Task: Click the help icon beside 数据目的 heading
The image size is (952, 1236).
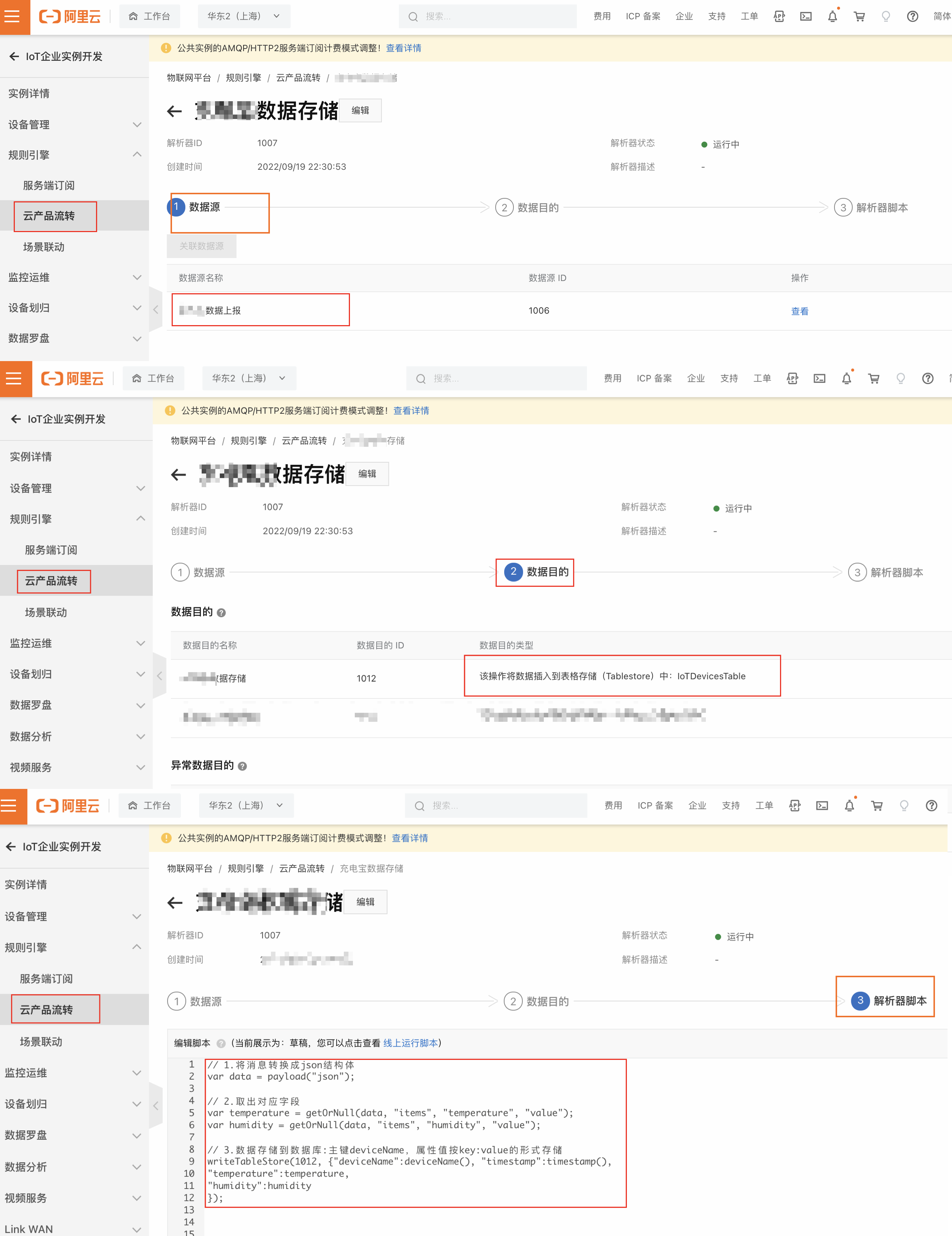Action: click(x=221, y=613)
